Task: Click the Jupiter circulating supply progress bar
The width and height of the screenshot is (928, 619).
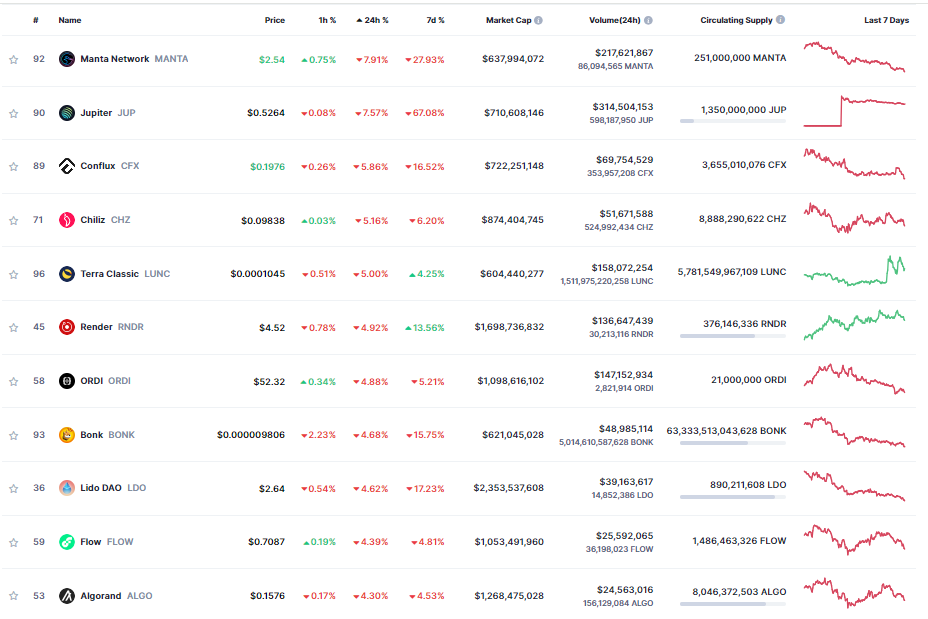Action: tap(733, 121)
